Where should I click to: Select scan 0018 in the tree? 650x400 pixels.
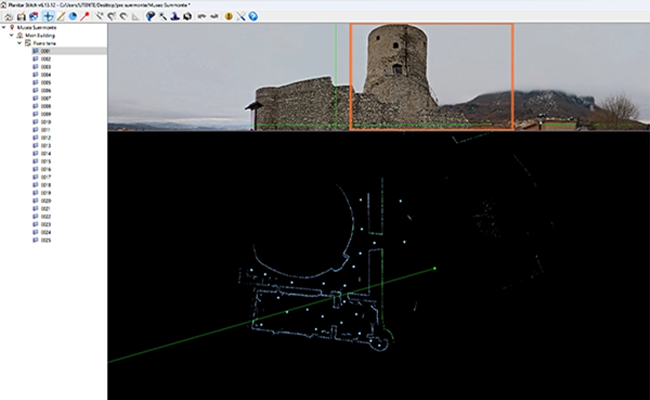point(46,185)
